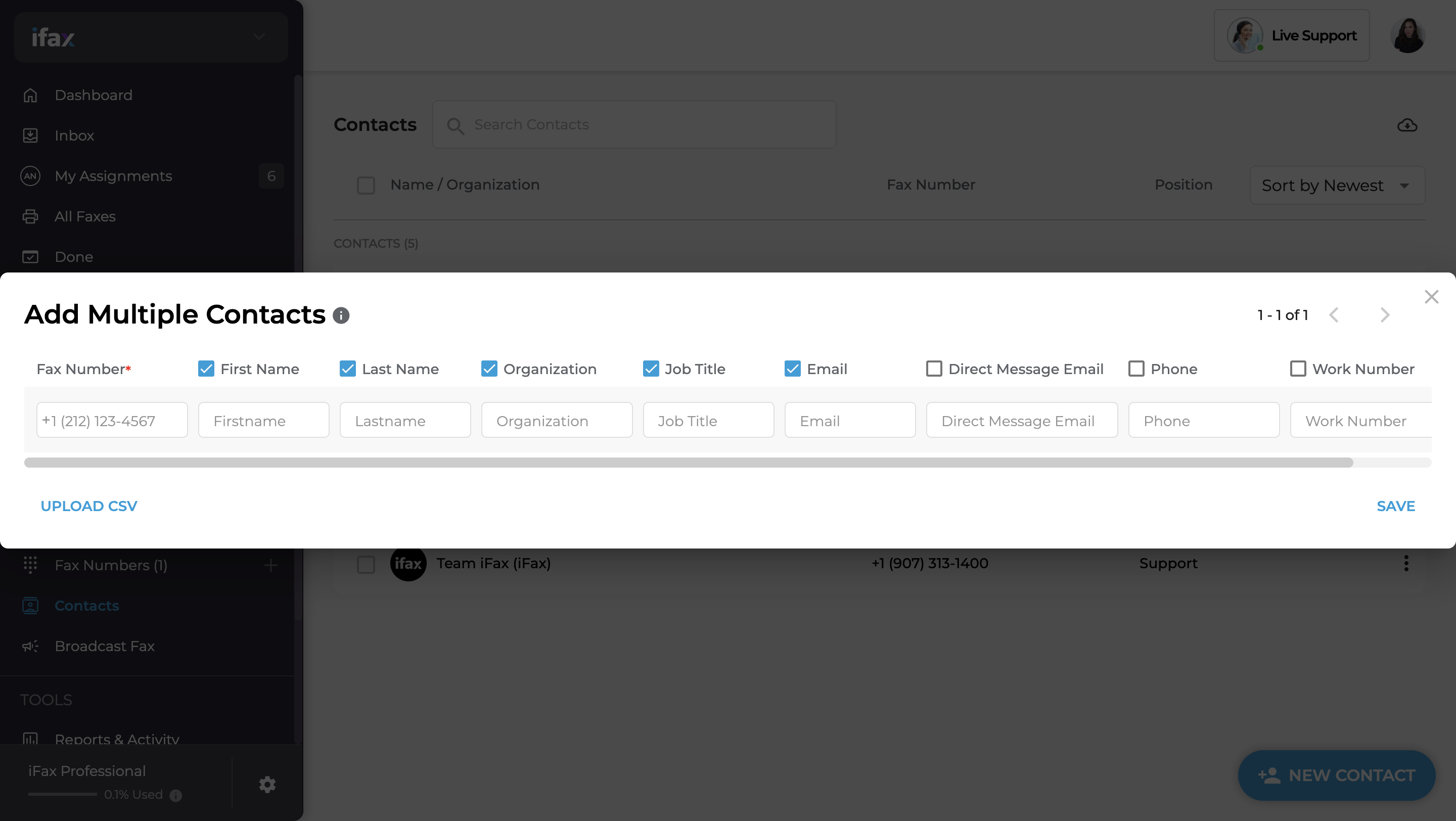Image resolution: width=1456 pixels, height=821 pixels.
Task: Select the Inbox icon in the sidebar
Action: pyautogui.click(x=31, y=135)
